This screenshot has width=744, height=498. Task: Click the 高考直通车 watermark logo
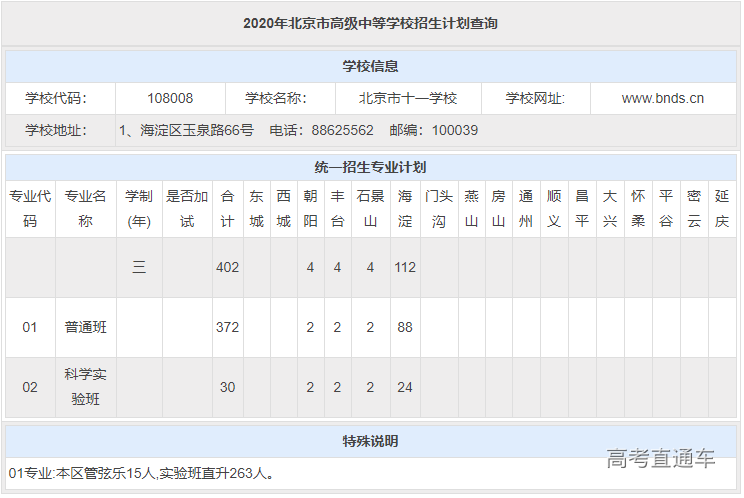pos(661,459)
